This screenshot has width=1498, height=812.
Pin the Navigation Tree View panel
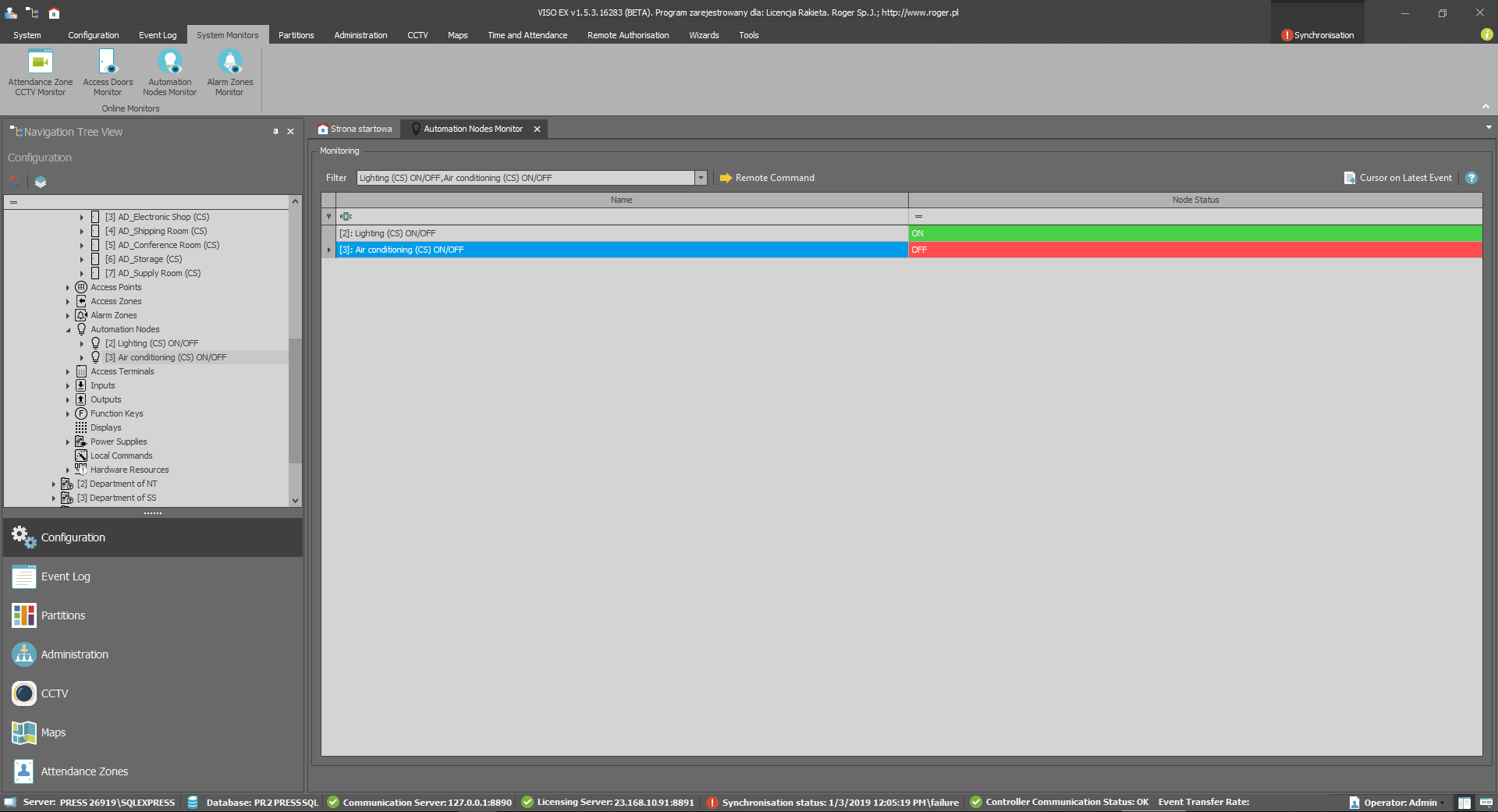[x=275, y=132]
